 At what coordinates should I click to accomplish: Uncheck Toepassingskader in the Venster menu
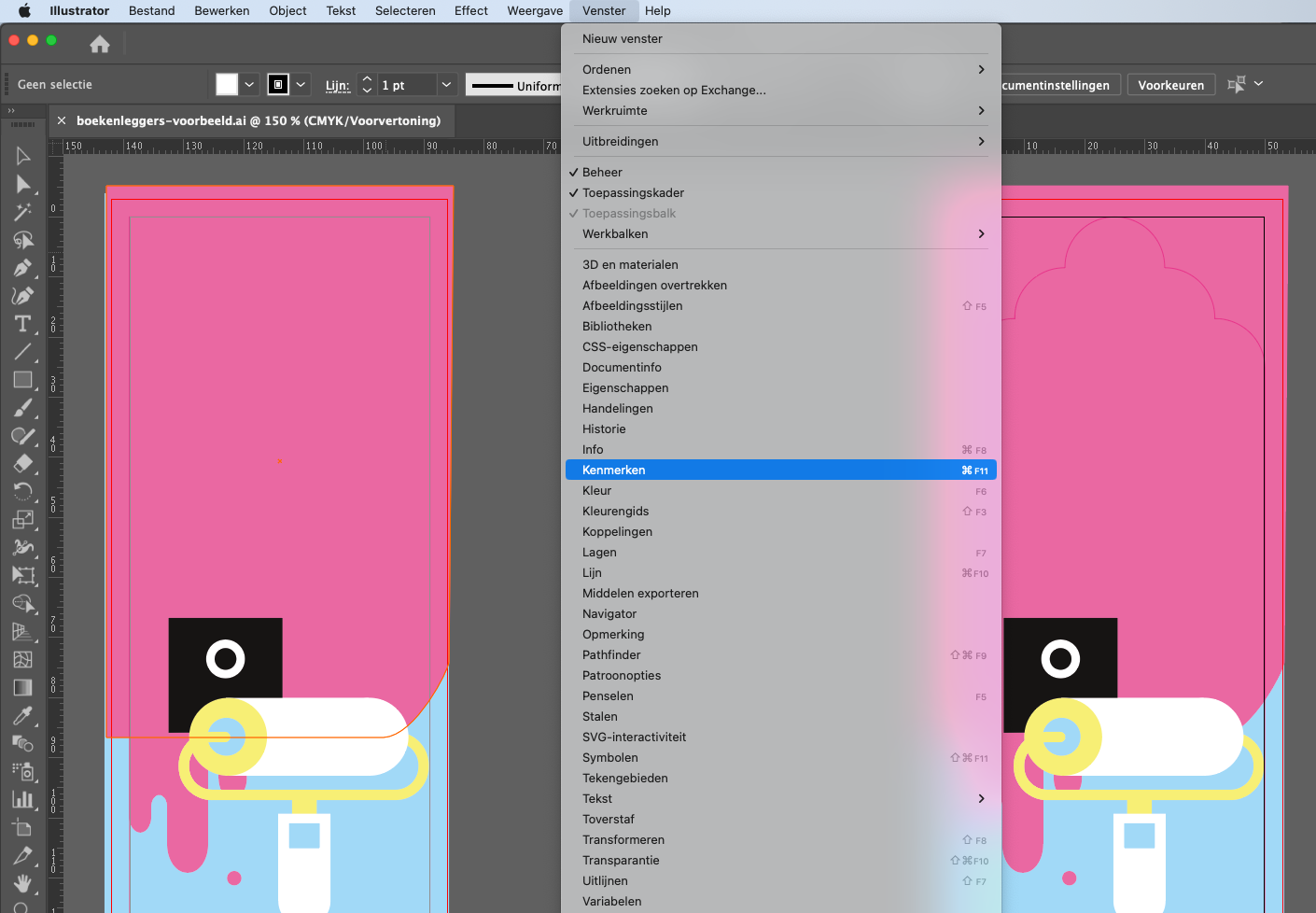click(x=633, y=193)
